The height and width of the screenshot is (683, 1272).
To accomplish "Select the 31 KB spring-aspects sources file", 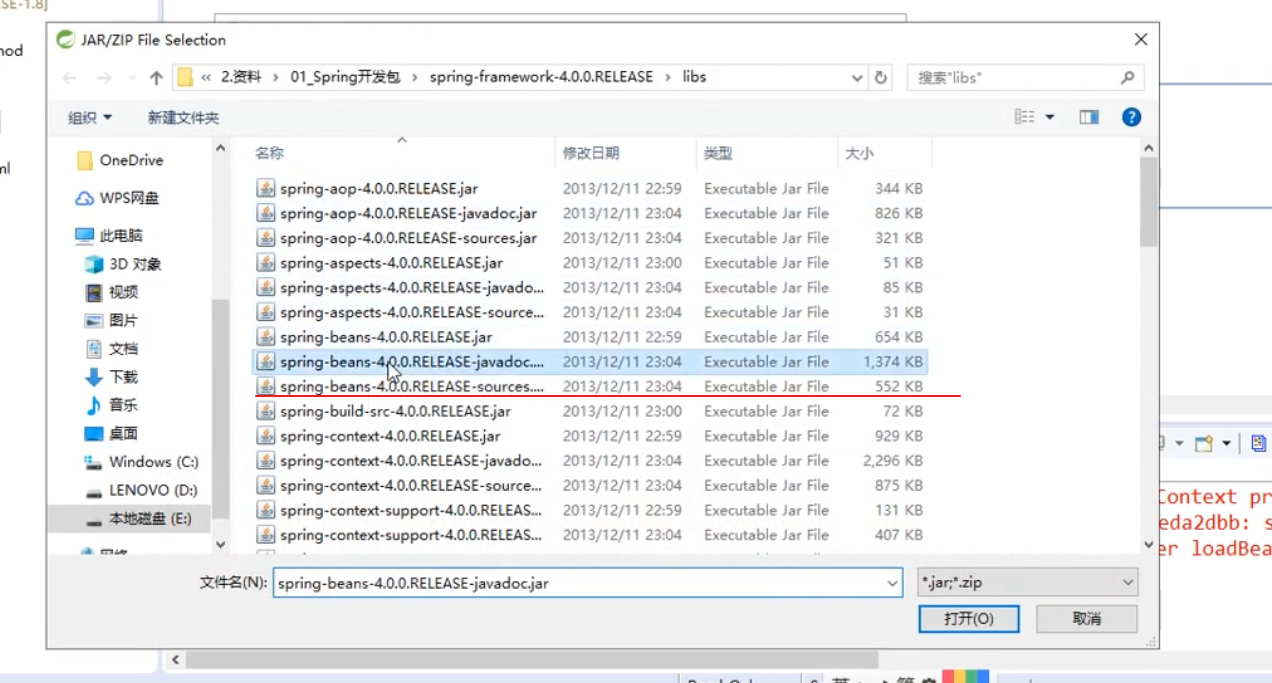I will (591, 312).
